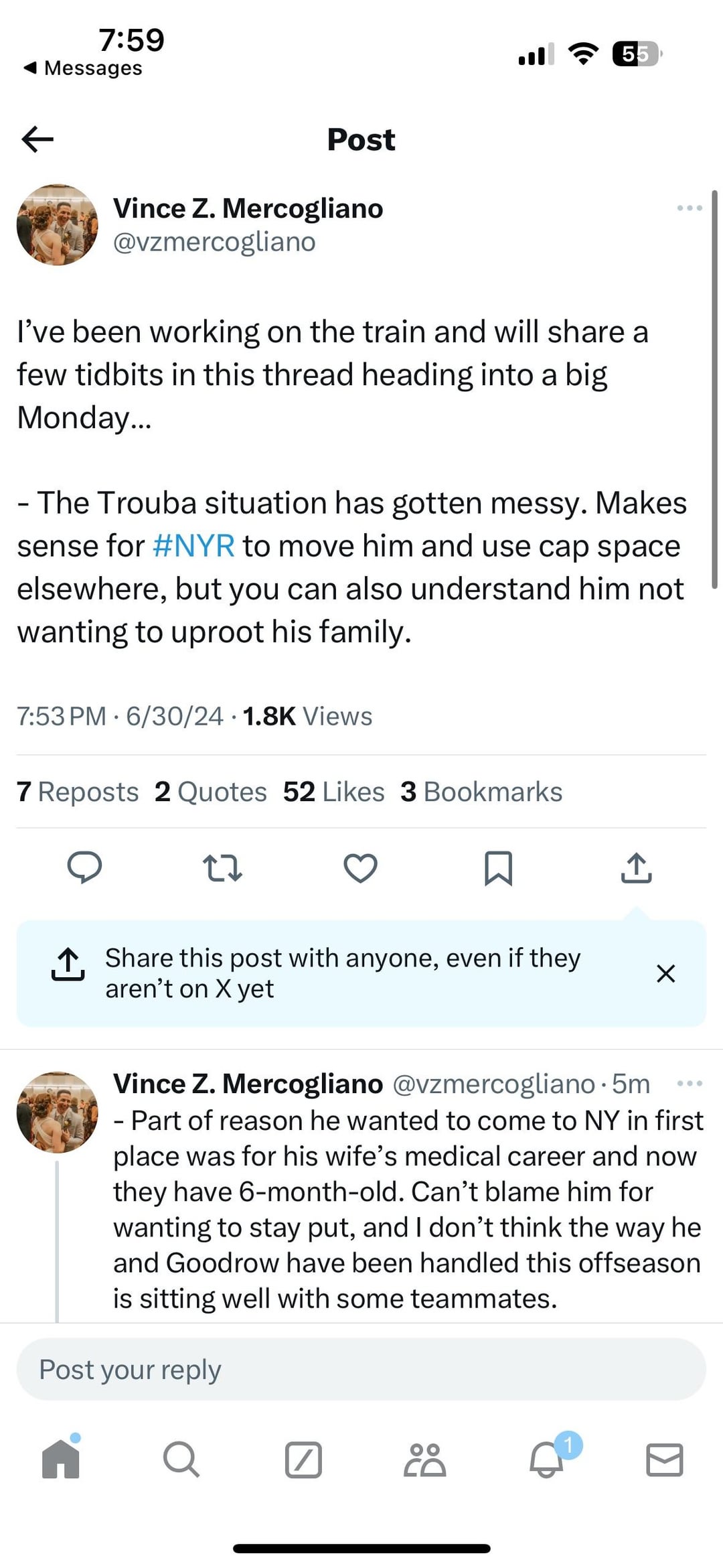Image resolution: width=723 pixels, height=1568 pixels.
Task: Open the Search tab
Action: coord(181,1460)
